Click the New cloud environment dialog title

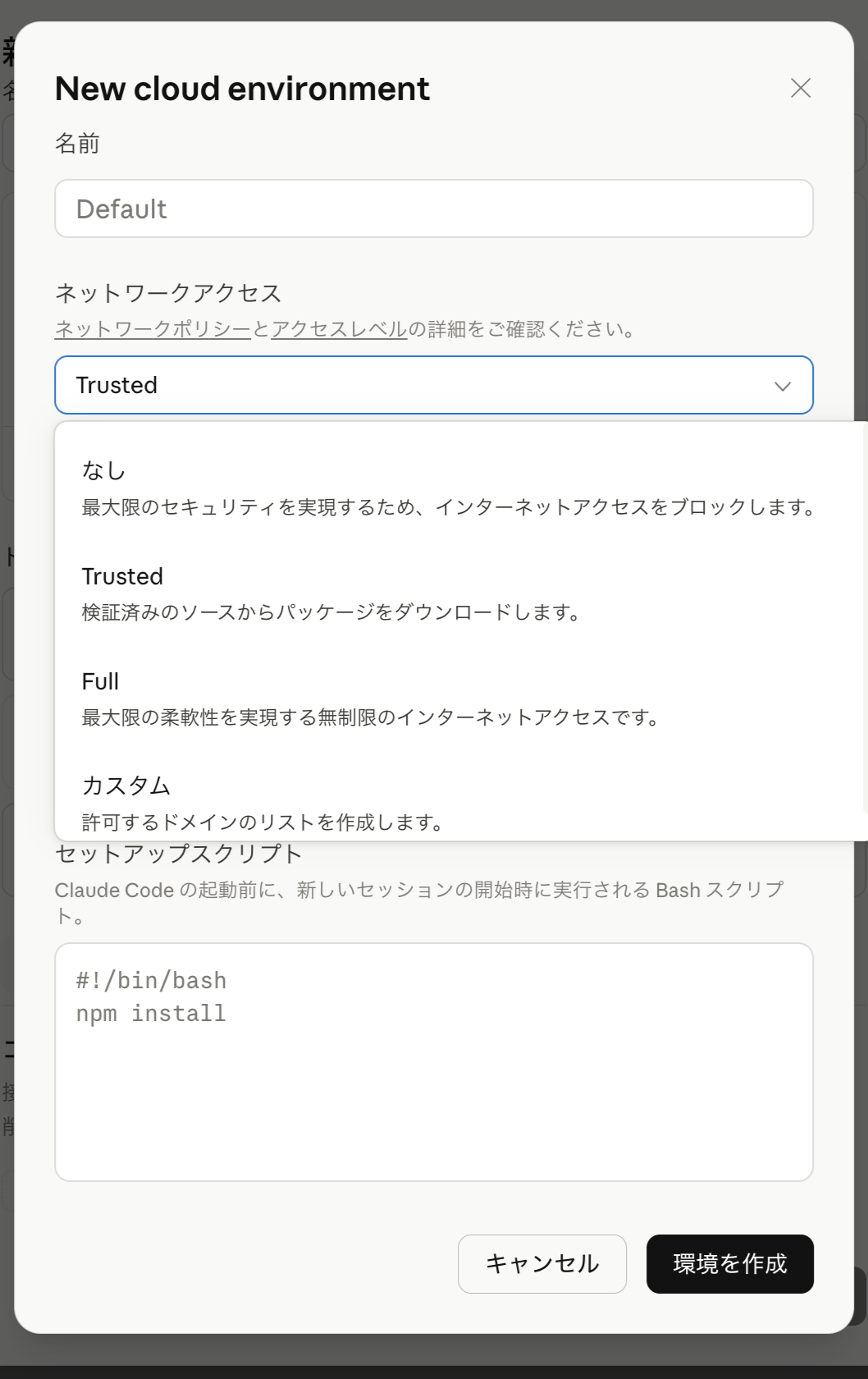tap(241, 88)
